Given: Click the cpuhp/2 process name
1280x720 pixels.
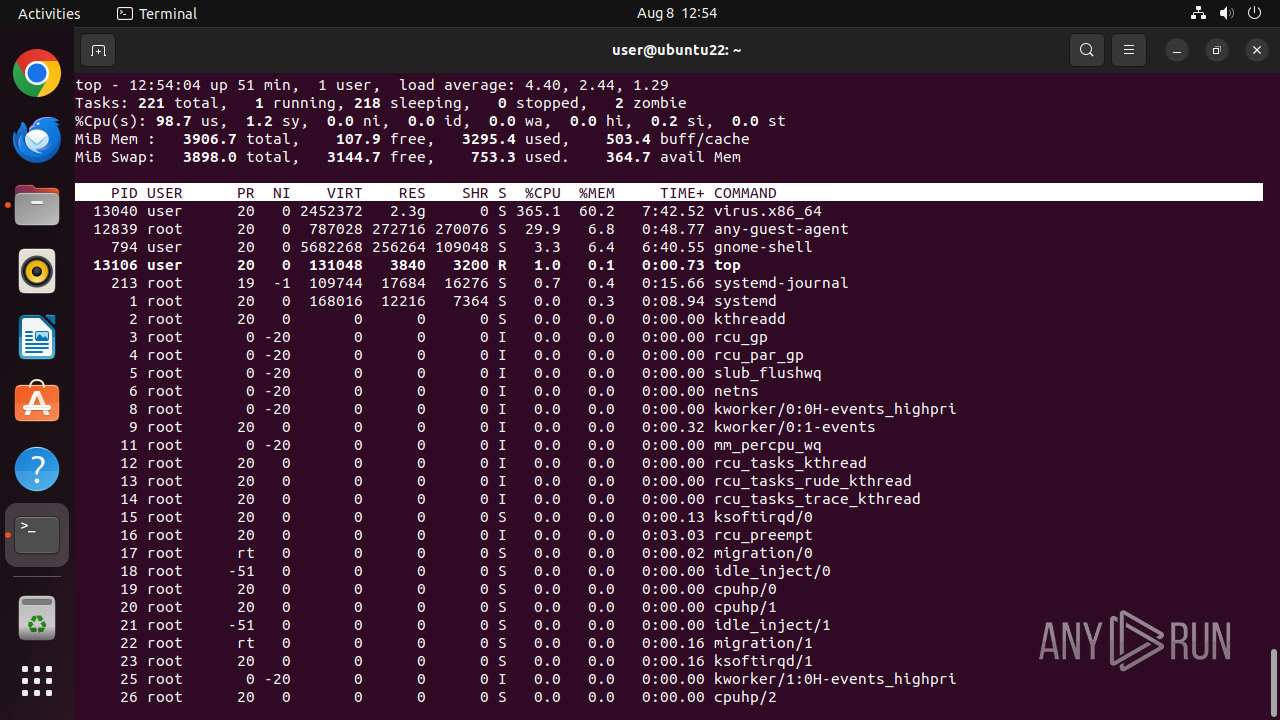Looking at the screenshot, I should (745, 697).
